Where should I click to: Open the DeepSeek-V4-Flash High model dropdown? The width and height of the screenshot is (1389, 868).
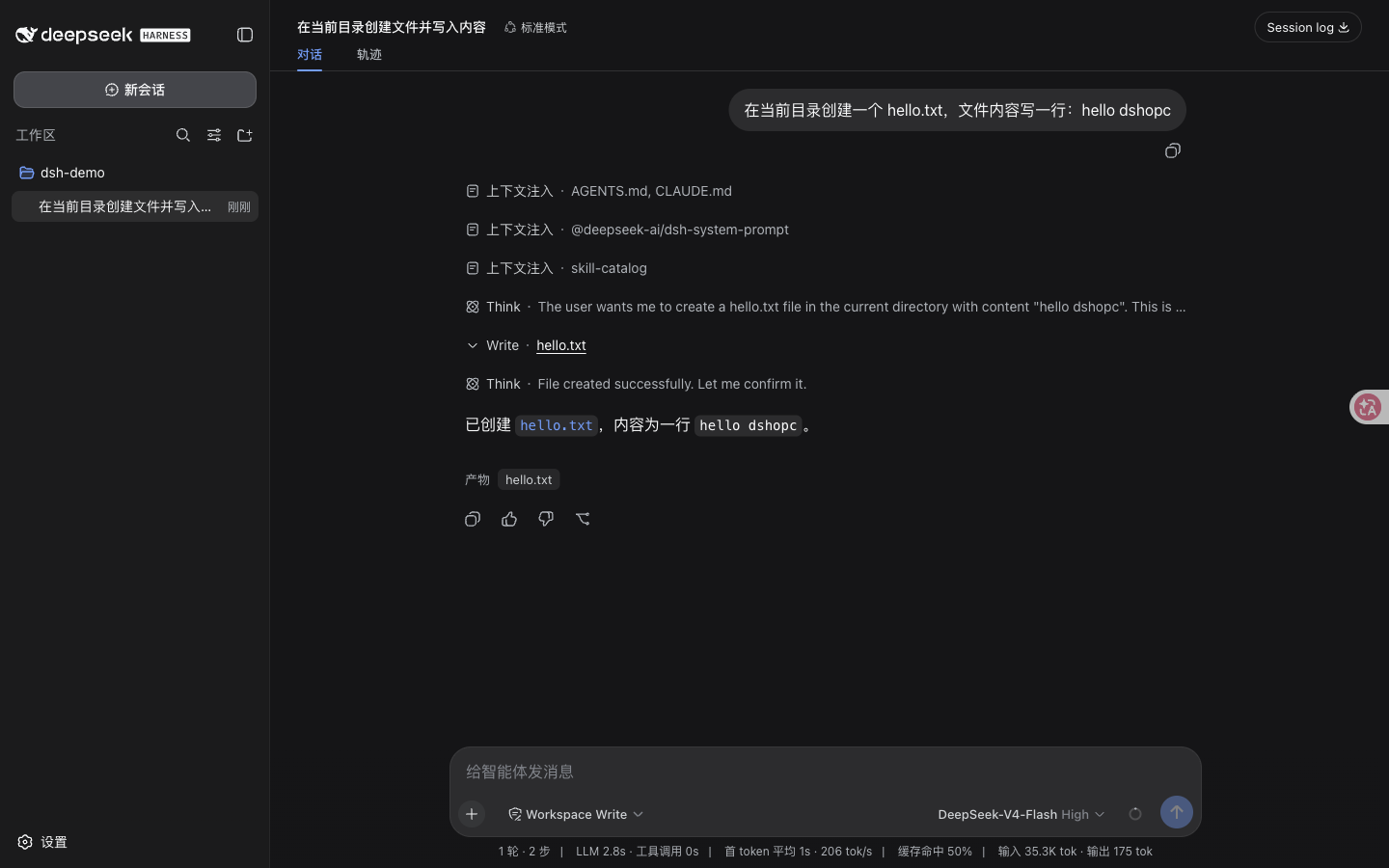click(x=1021, y=814)
